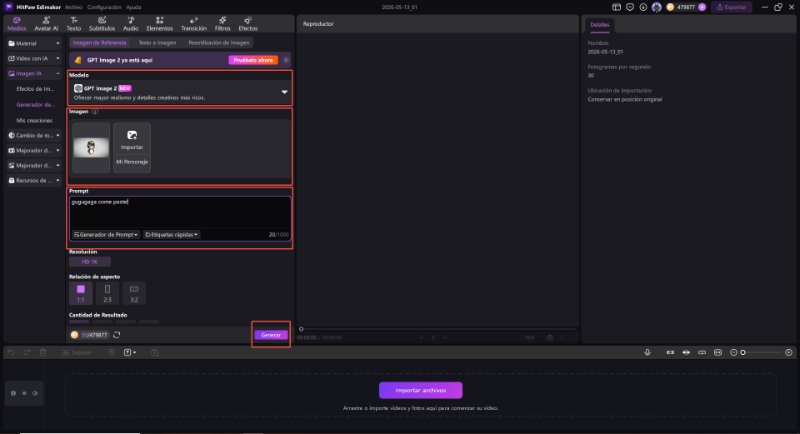Toggle the track mute speaker icon

pyautogui.click(x=35, y=393)
